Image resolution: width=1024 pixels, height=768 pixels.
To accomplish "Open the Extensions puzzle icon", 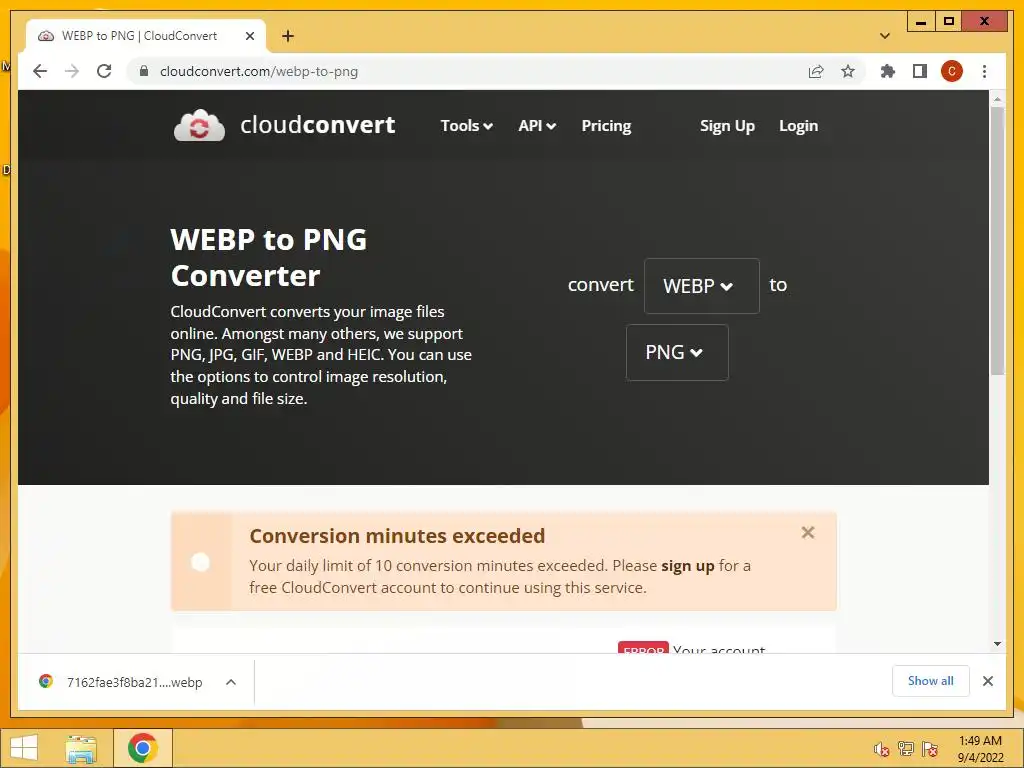I will click(888, 71).
